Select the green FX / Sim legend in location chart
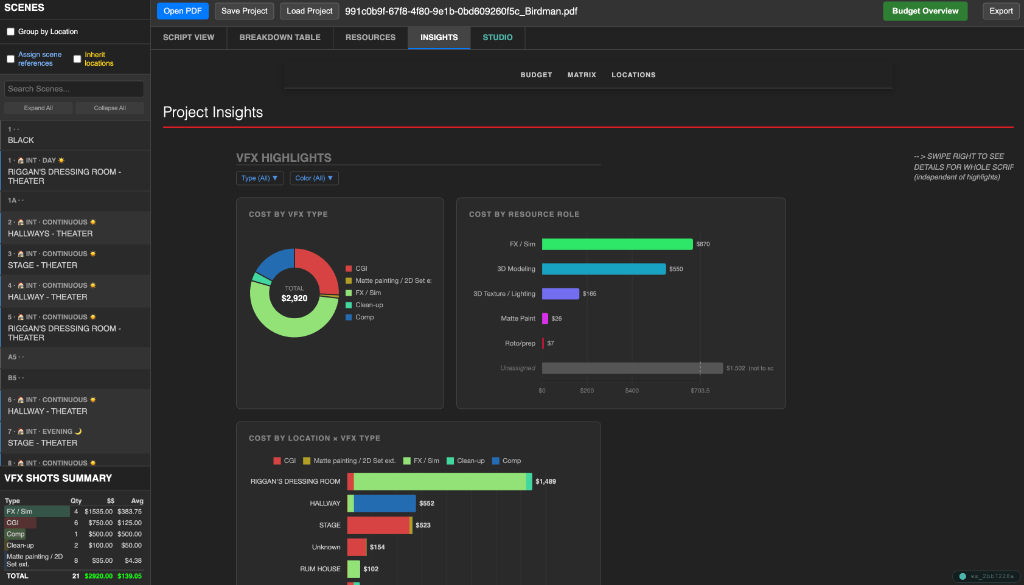Screen dimensions: 1024x585 coord(407,459)
